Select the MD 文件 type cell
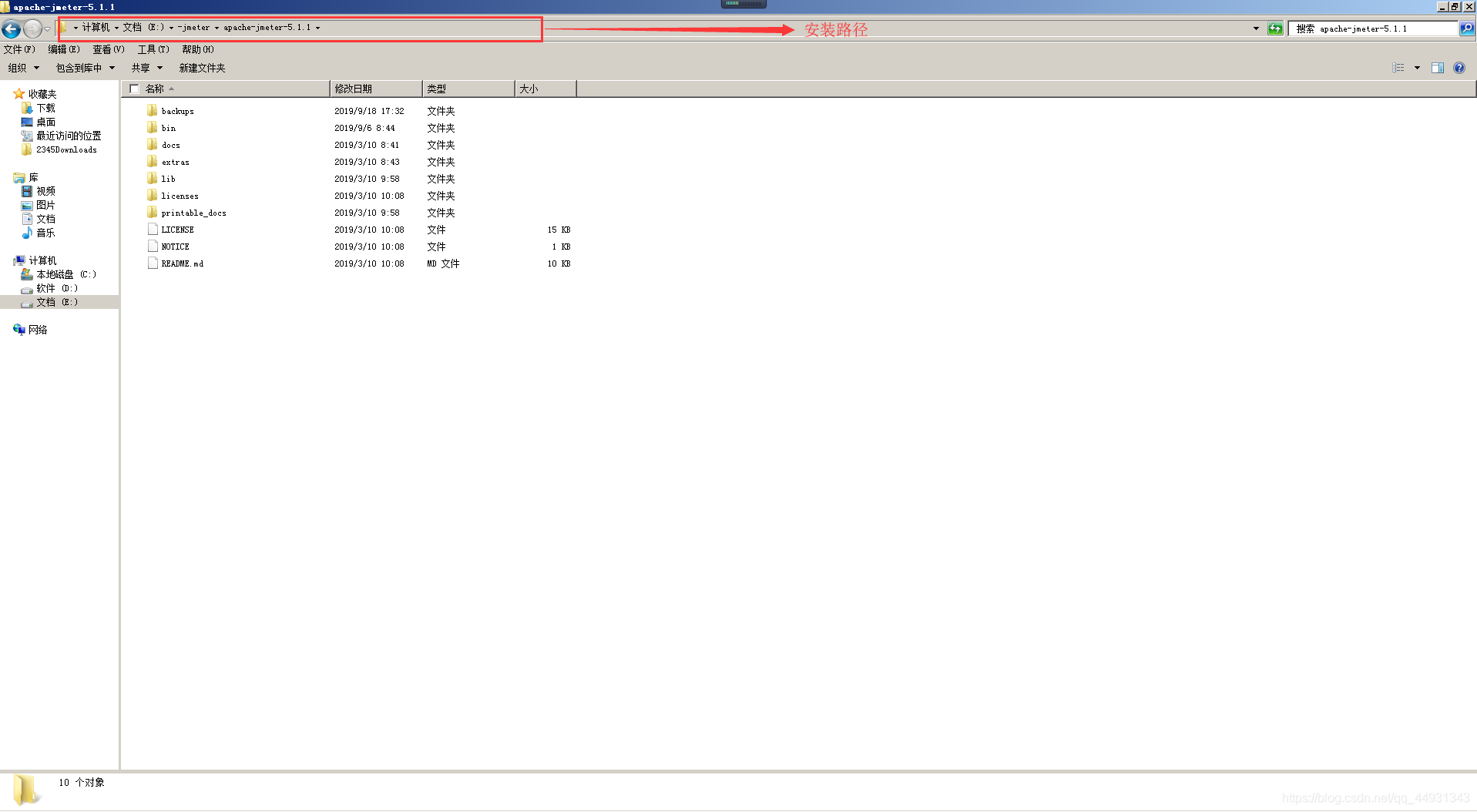Viewport: 1477px width, 812px height. tap(443, 263)
